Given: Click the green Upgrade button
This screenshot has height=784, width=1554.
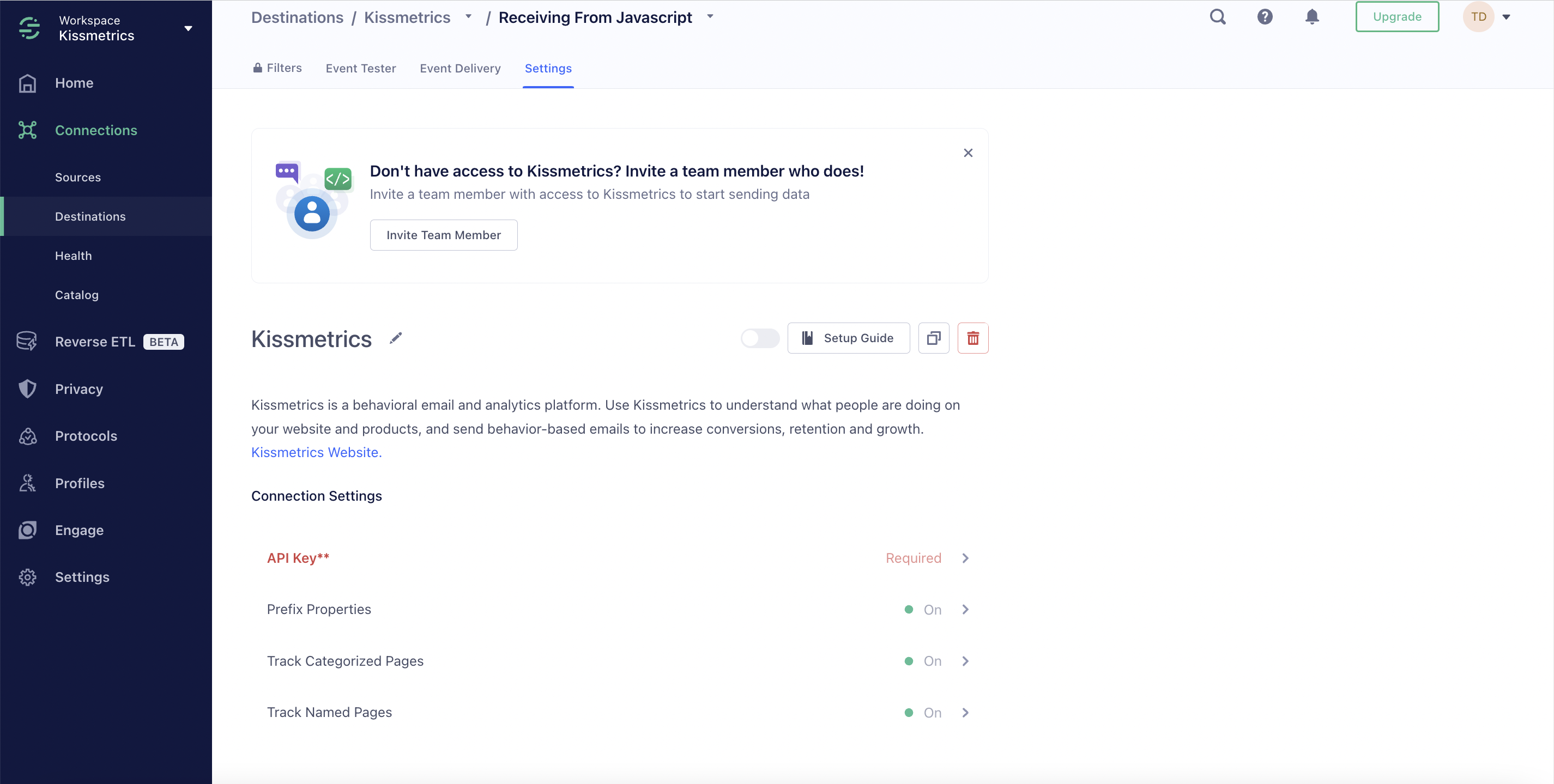Looking at the screenshot, I should pyautogui.click(x=1396, y=17).
